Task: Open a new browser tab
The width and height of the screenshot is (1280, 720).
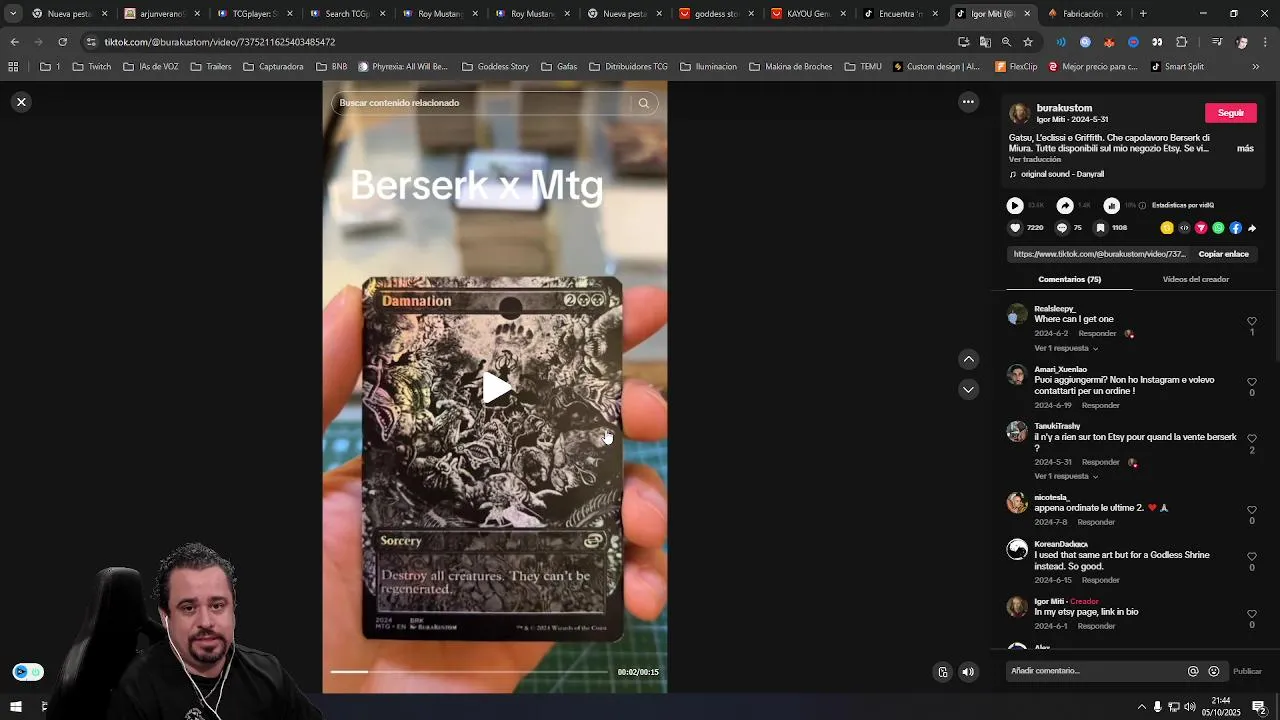Action: pos(1143,14)
